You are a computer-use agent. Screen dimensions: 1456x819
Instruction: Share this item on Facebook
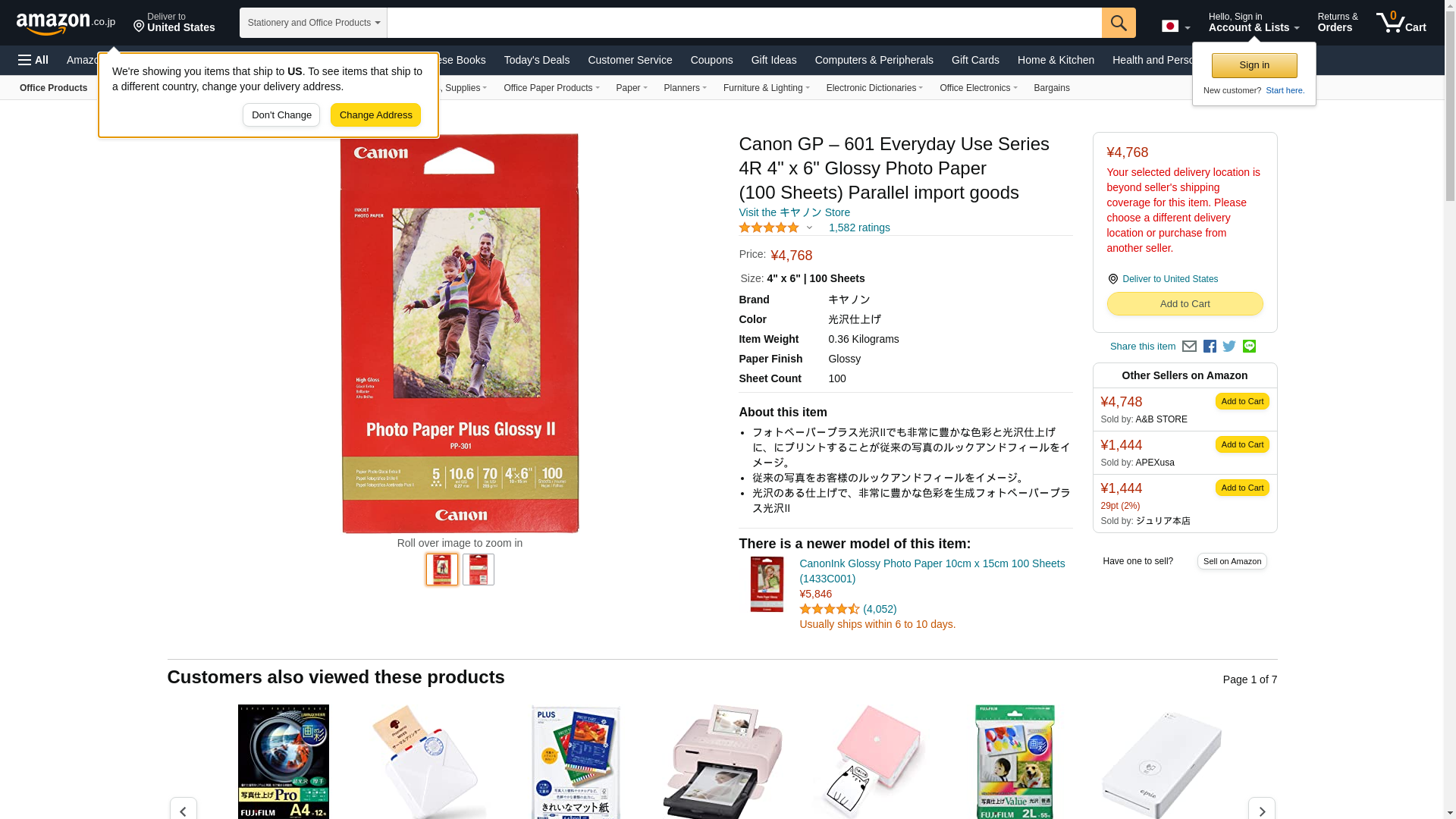(x=1210, y=347)
